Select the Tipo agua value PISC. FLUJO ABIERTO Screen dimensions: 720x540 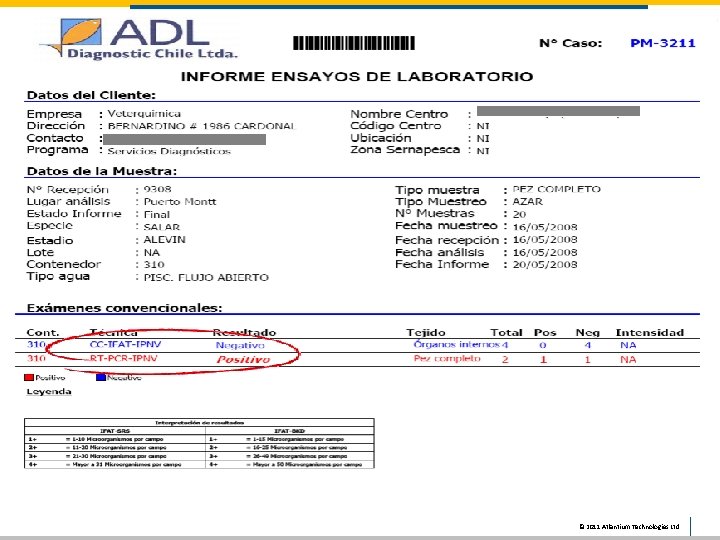[x=206, y=277]
